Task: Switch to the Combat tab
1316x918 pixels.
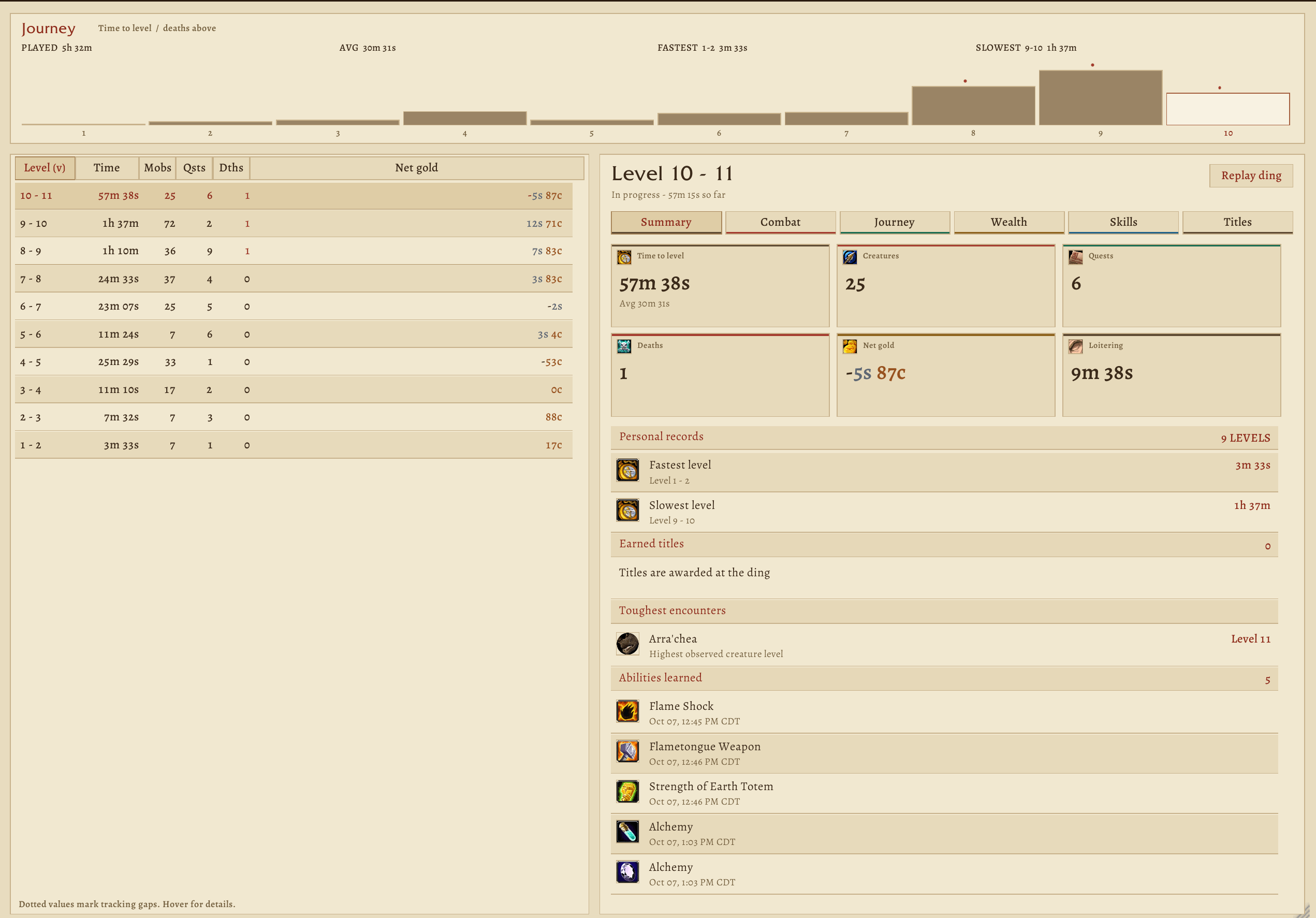Action: [780, 223]
